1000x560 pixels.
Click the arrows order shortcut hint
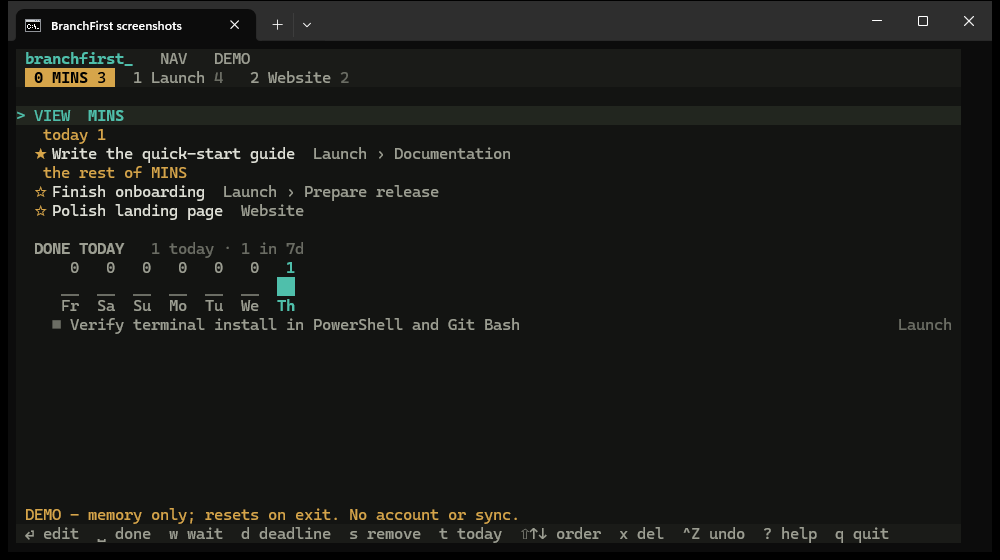561,534
